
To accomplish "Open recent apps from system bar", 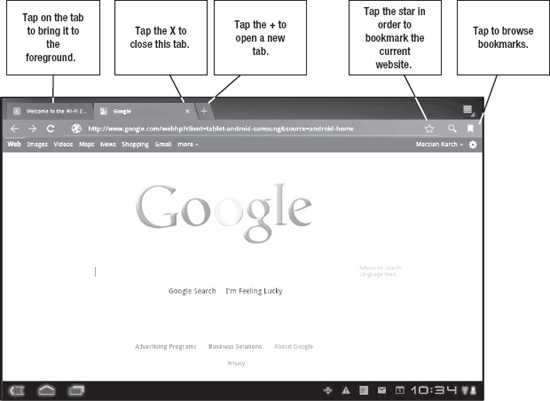I will tap(76, 390).
